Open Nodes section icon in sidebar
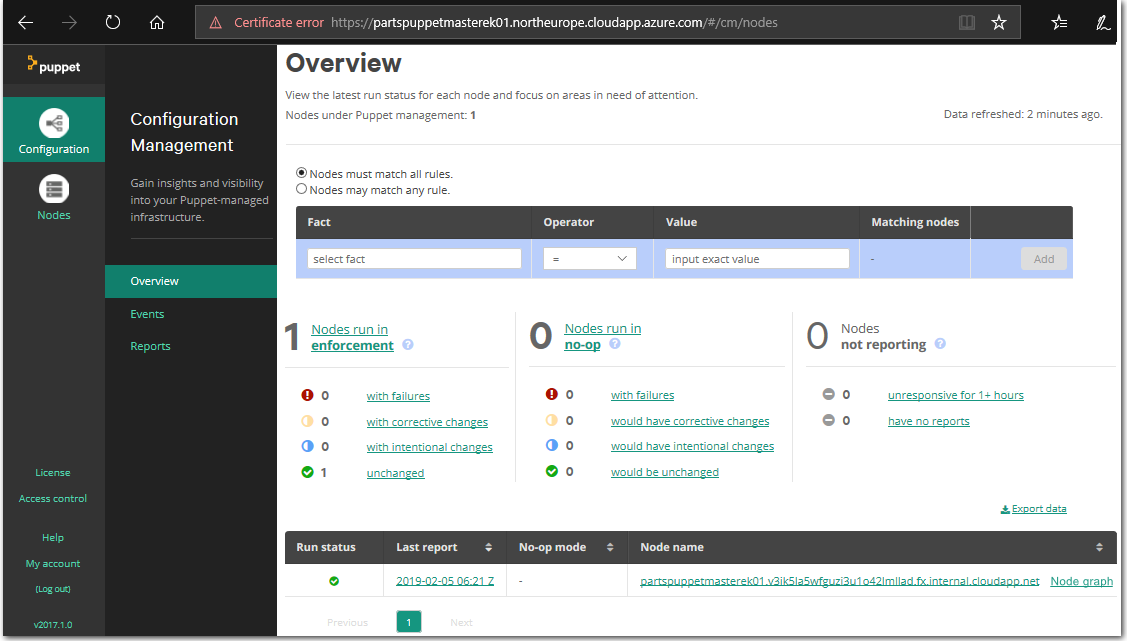1127x641 pixels. point(54,189)
